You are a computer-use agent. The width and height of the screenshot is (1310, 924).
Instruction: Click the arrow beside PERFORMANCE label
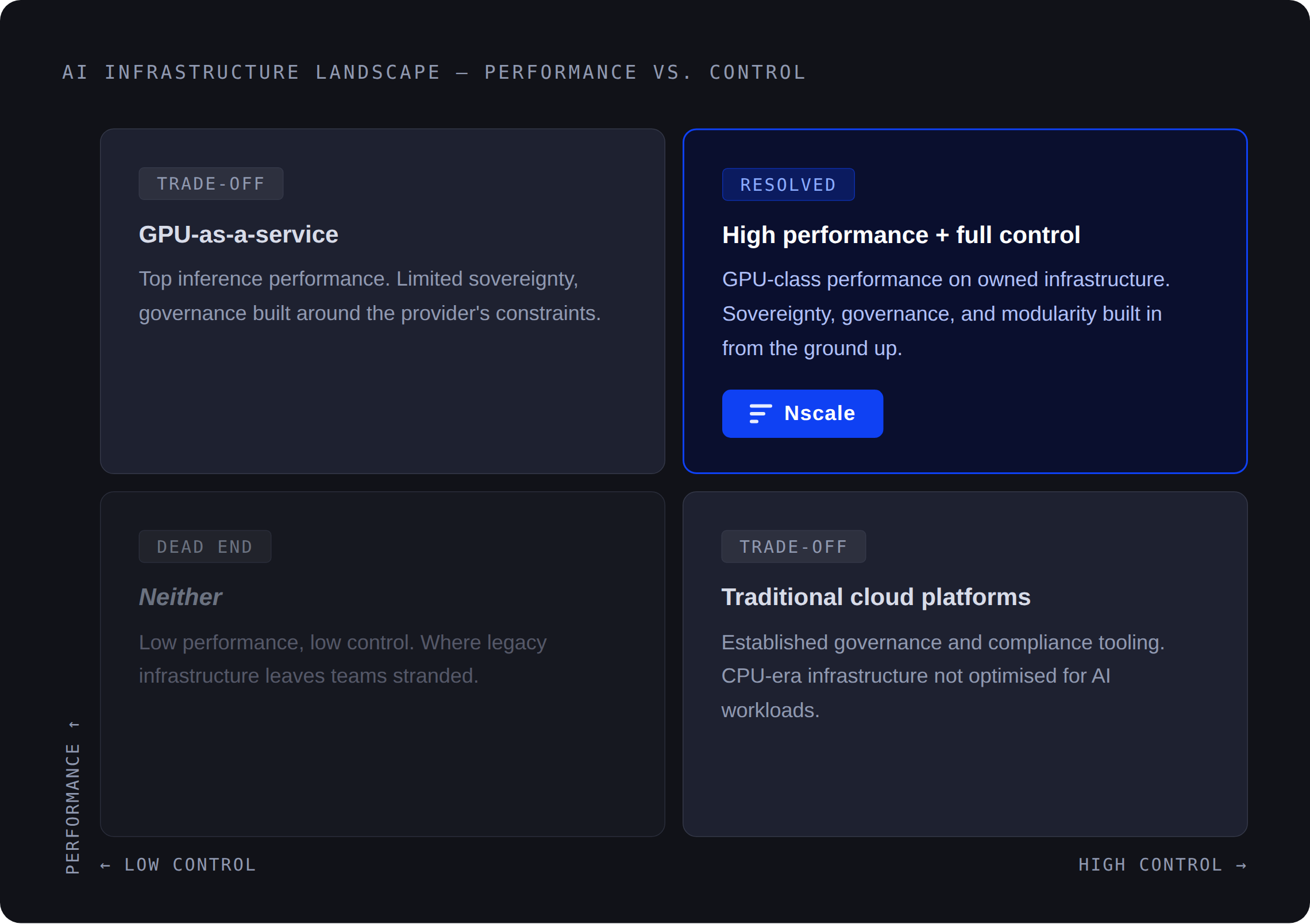(74, 725)
